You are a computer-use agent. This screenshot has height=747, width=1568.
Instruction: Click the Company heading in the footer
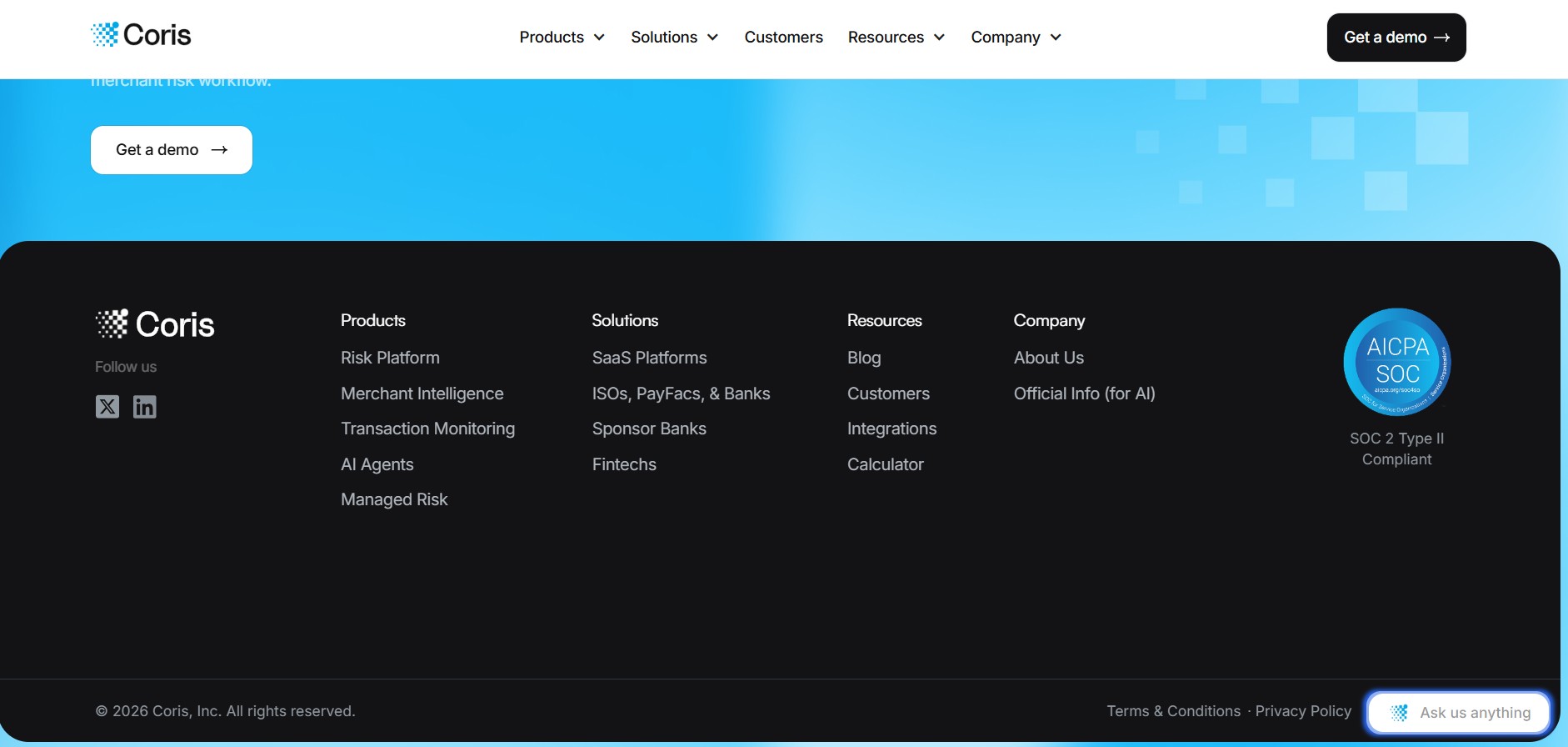[1050, 321]
